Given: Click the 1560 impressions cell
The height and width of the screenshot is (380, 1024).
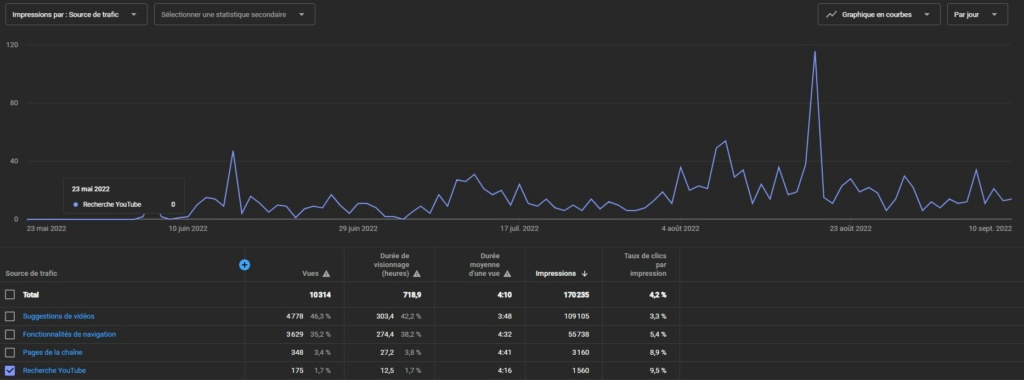Looking at the screenshot, I should [580, 370].
